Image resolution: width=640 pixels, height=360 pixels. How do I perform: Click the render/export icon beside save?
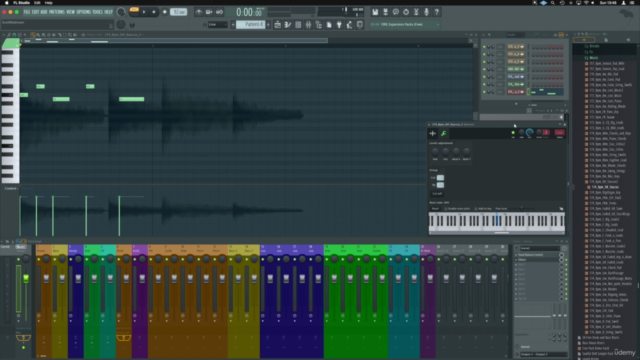[385, 12]
